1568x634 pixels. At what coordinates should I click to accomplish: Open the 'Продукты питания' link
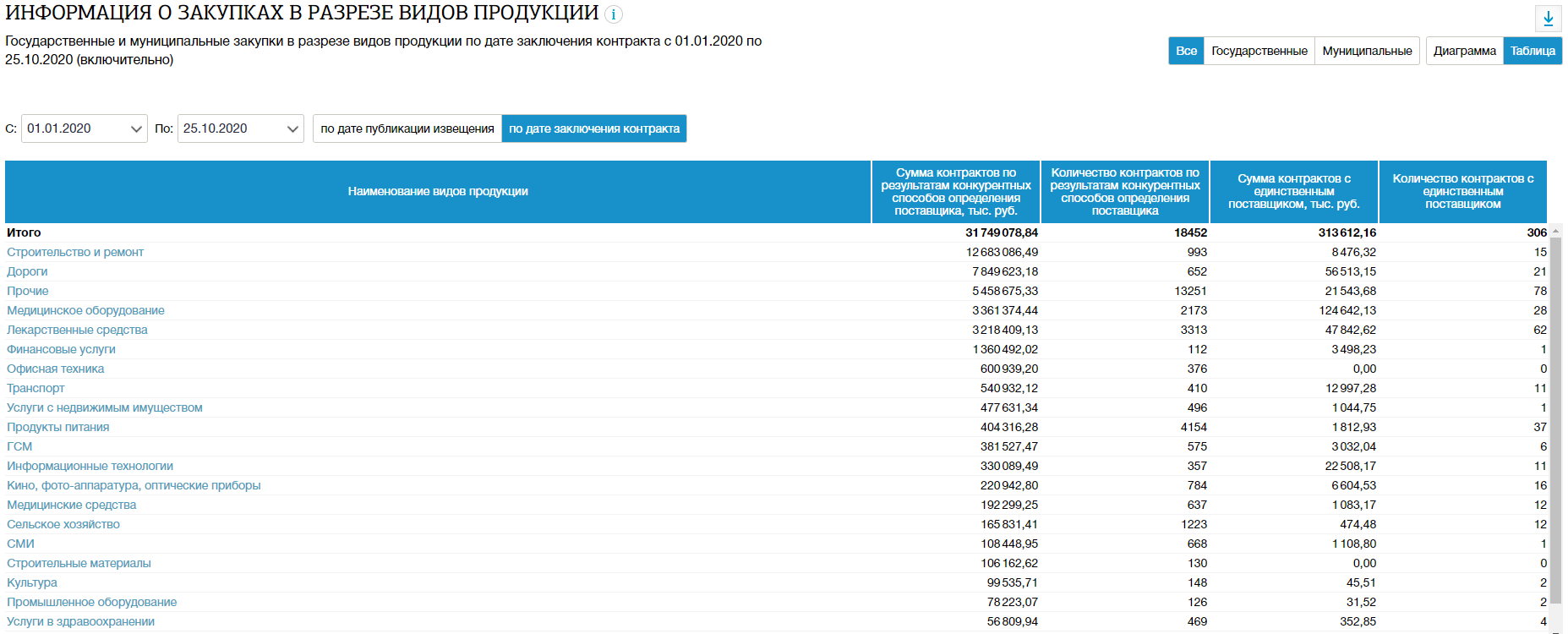[x=57, y=427]
